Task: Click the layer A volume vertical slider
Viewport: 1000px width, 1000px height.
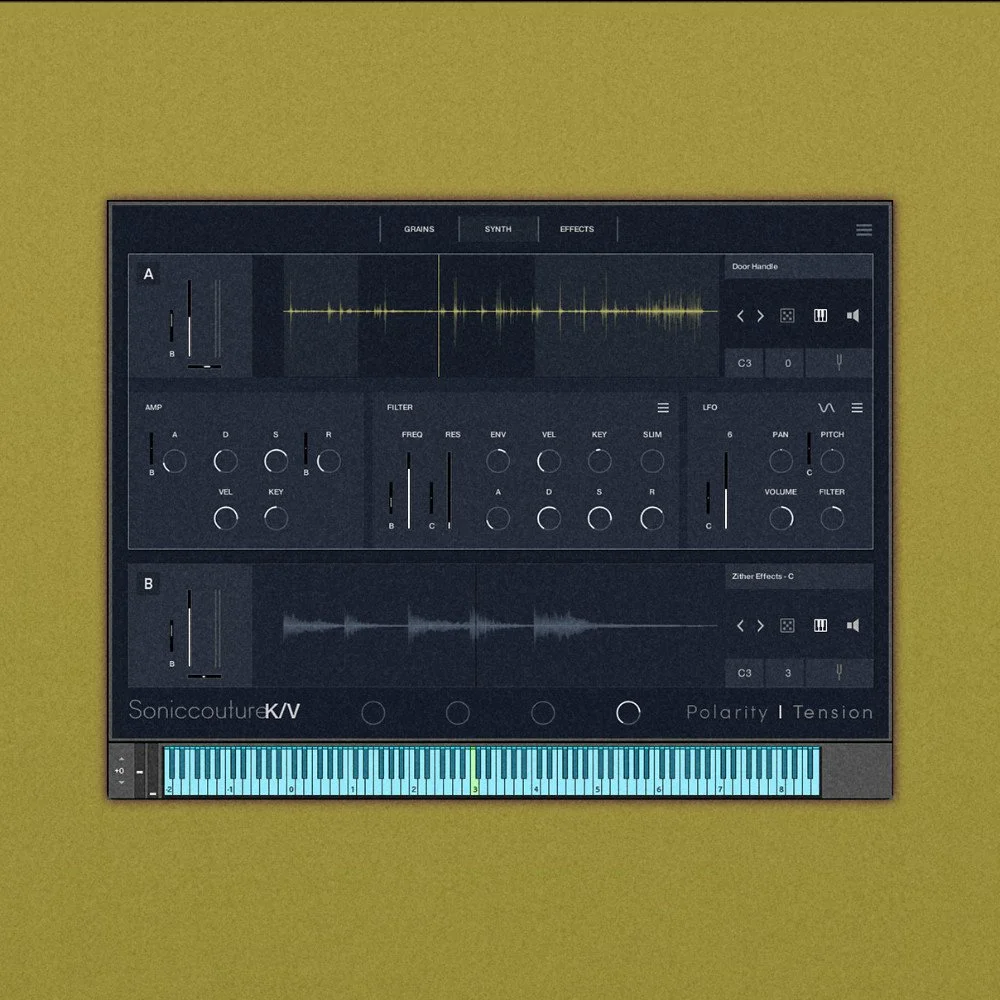Action: point(189,318)
